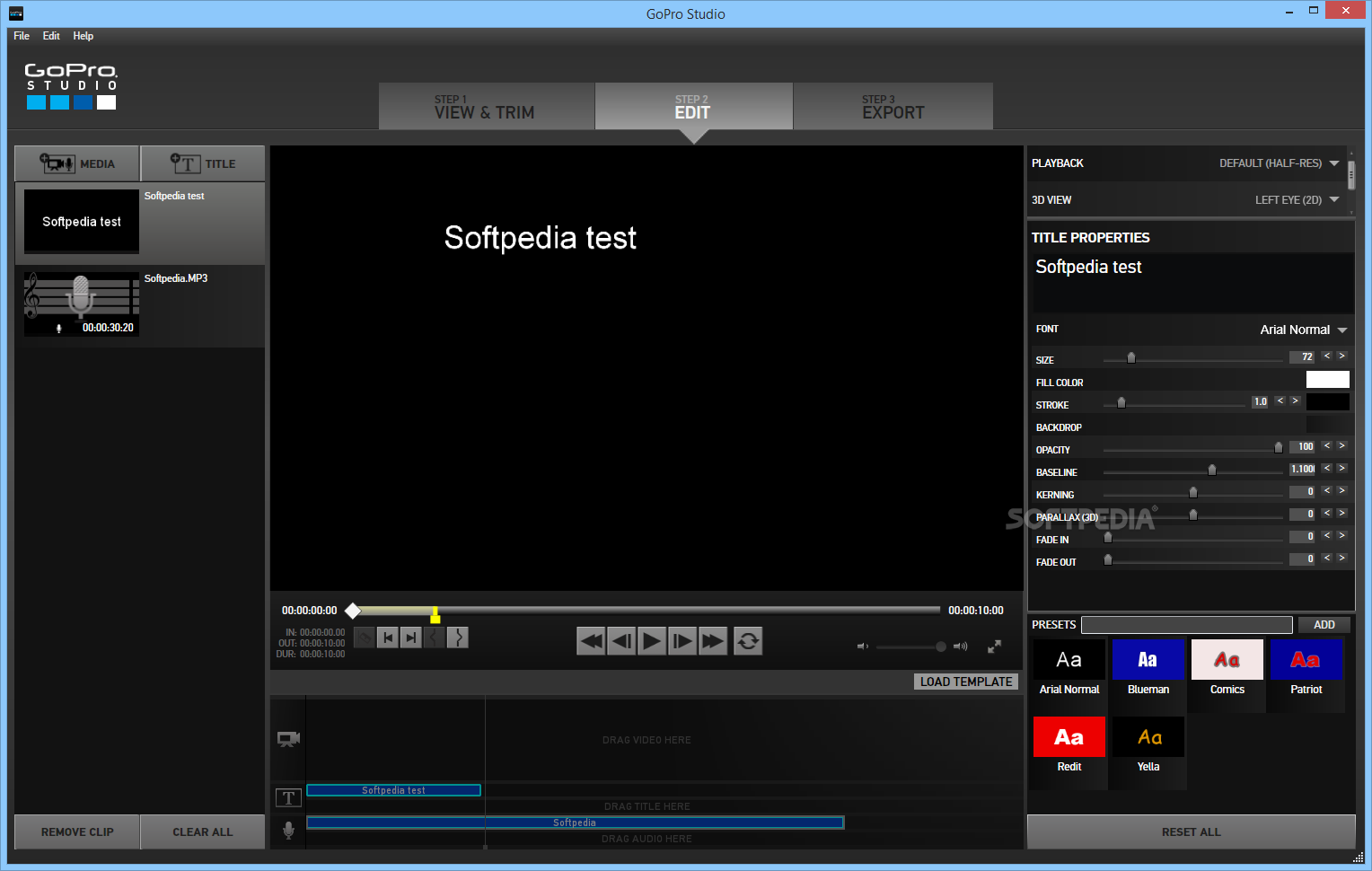Click the REMOVE CLIP button
Image resolution: width=1372 pixels, height=871 pixels.
(x=77, y=832)
